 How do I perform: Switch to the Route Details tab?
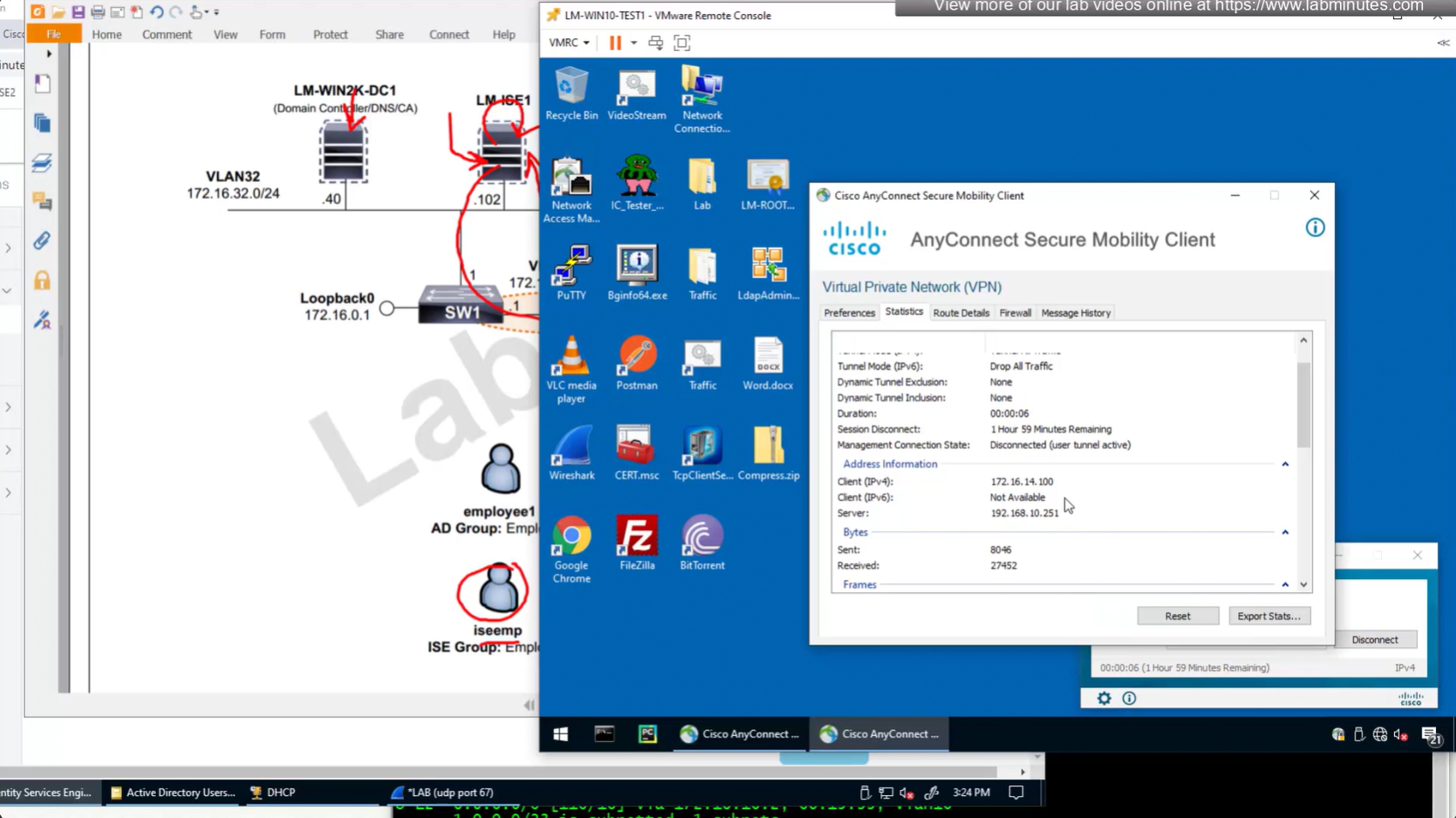click(x=960, y=313)
